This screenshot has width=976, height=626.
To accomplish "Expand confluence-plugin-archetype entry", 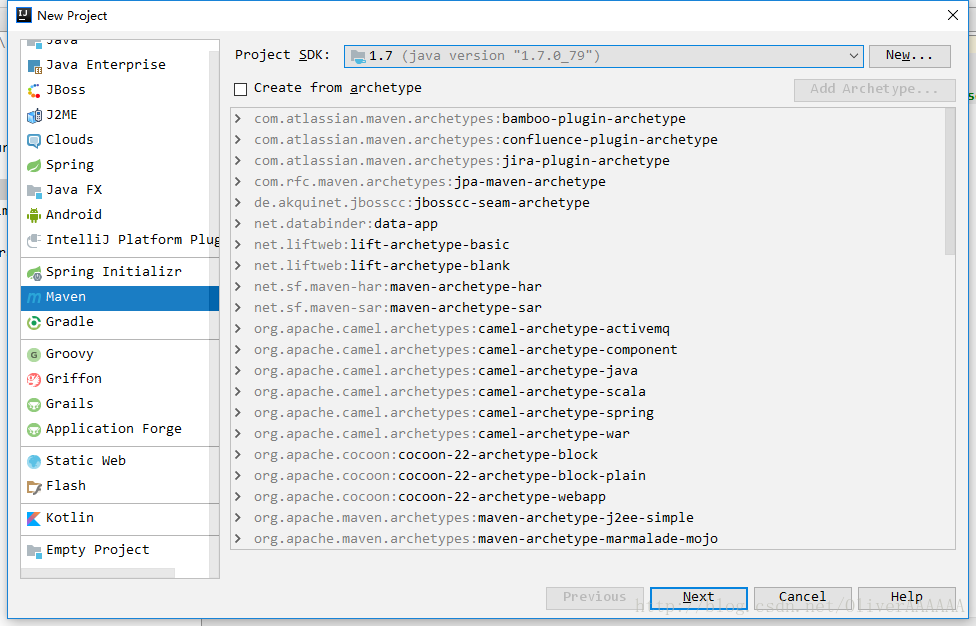I will pyautogui.click(x=238, y=139).
